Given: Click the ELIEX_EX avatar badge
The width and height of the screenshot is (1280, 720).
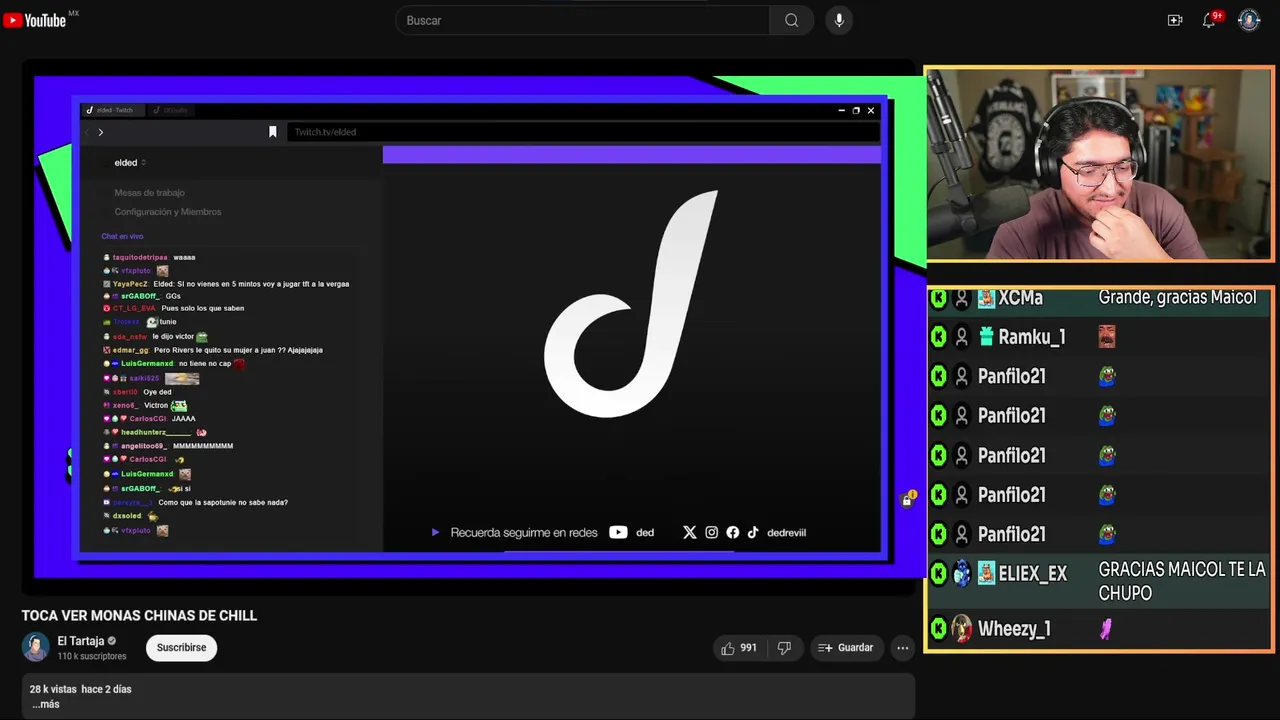Looking at the screenshot, I should pyautogui.click(x=962, y=573).
